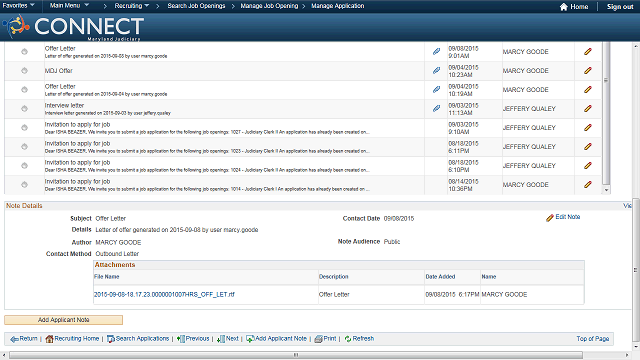The height and width of the screenshot is (360, 640).
Task: Edit invitation note dated 08/14/2015
Action: pos(588,184)
